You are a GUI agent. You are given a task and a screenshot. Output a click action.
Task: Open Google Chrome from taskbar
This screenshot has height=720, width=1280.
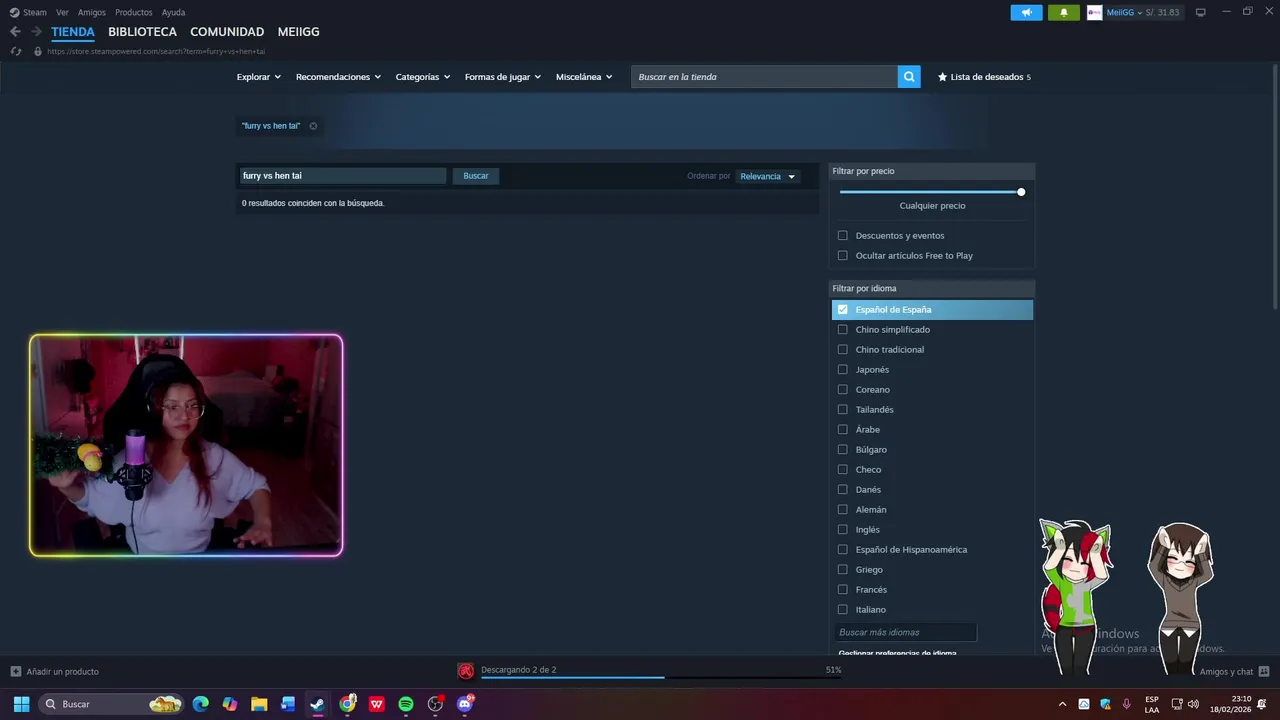tap(347, 704)
